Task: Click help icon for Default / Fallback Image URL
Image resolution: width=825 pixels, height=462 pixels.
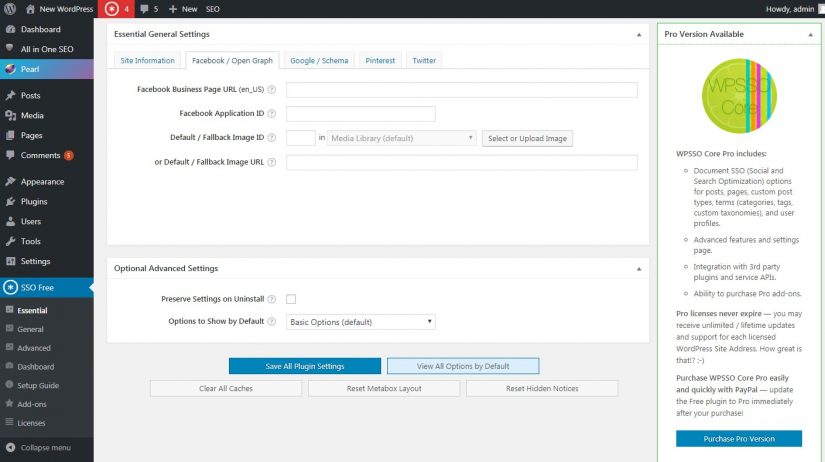Action: (x=271, y=162)
